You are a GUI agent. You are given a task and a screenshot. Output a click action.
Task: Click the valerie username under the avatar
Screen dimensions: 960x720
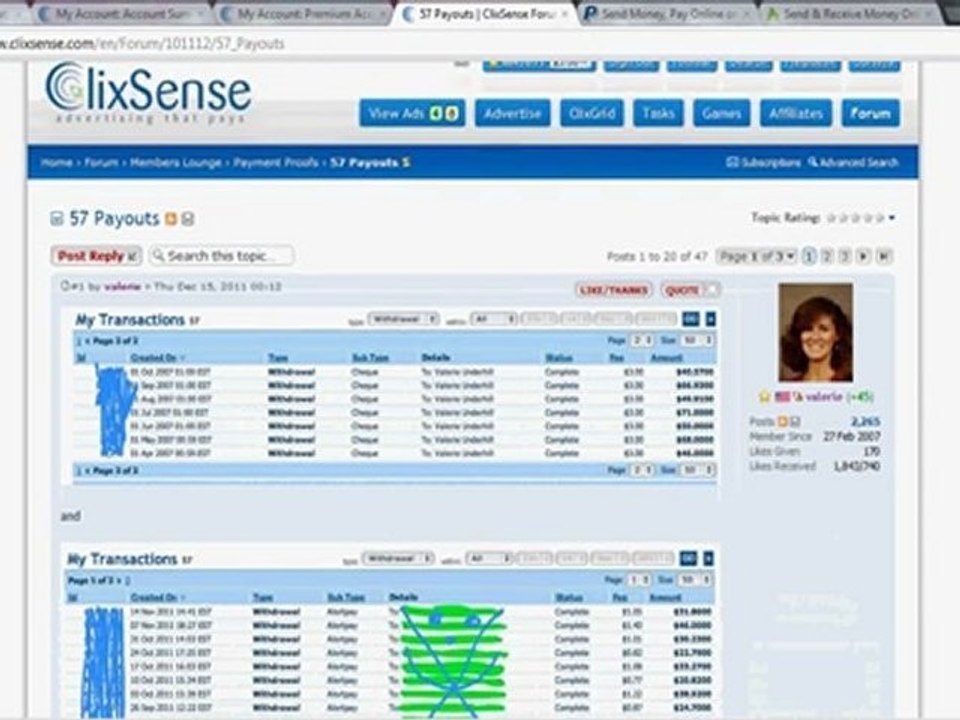pyautogui.click(x=824, y=397)
